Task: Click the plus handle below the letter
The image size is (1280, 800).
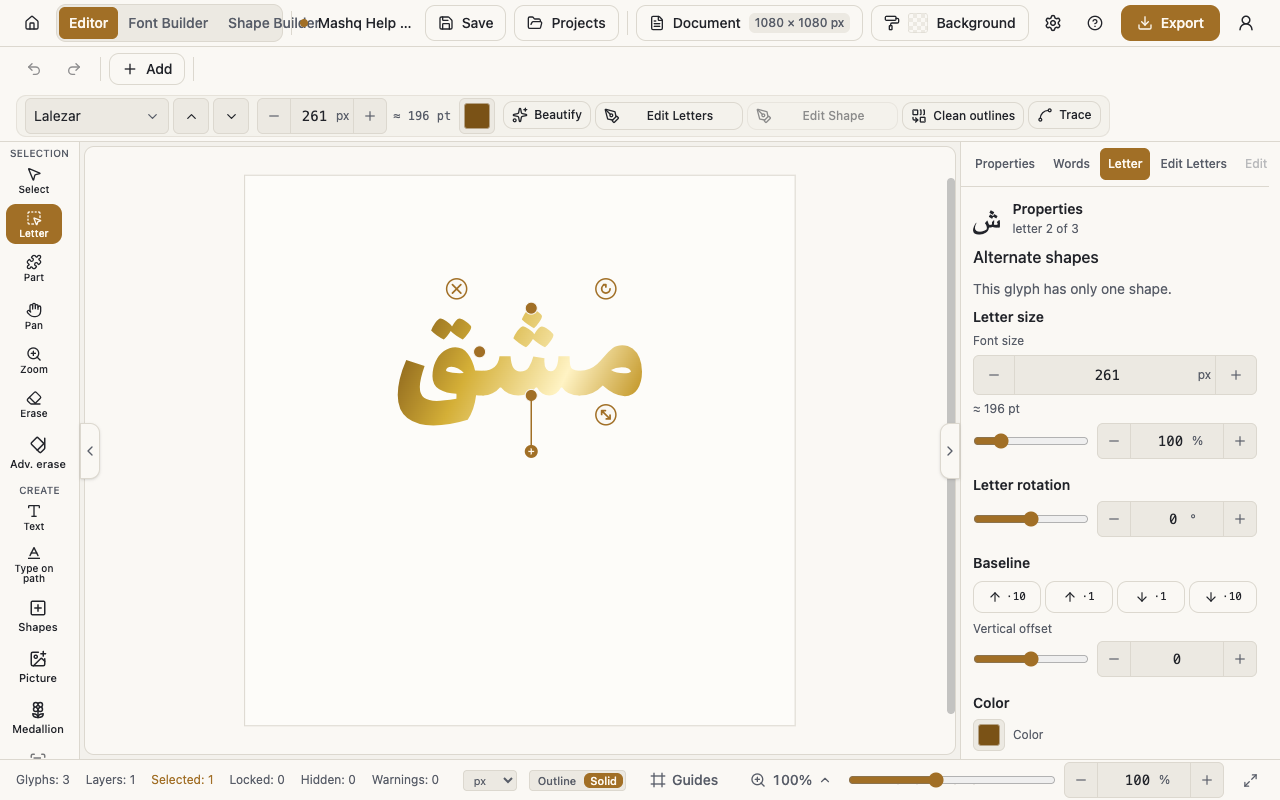Action: (x=531, y=452)
